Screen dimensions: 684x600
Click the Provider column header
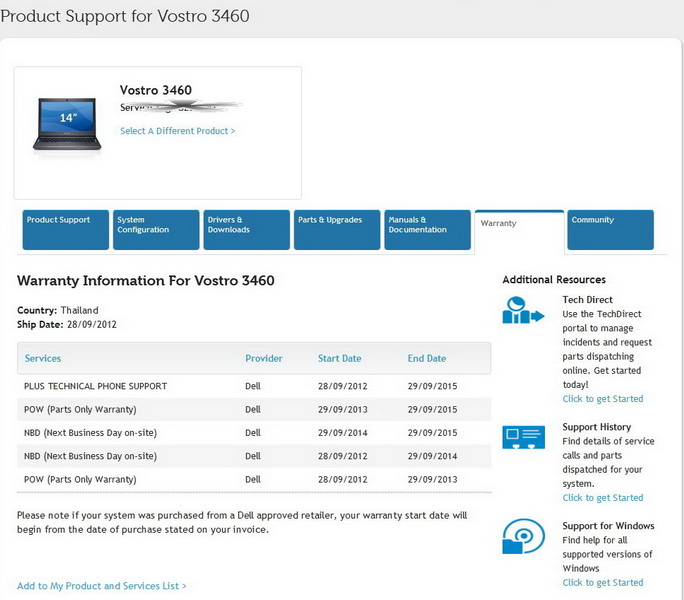click(x=264, y=358)
